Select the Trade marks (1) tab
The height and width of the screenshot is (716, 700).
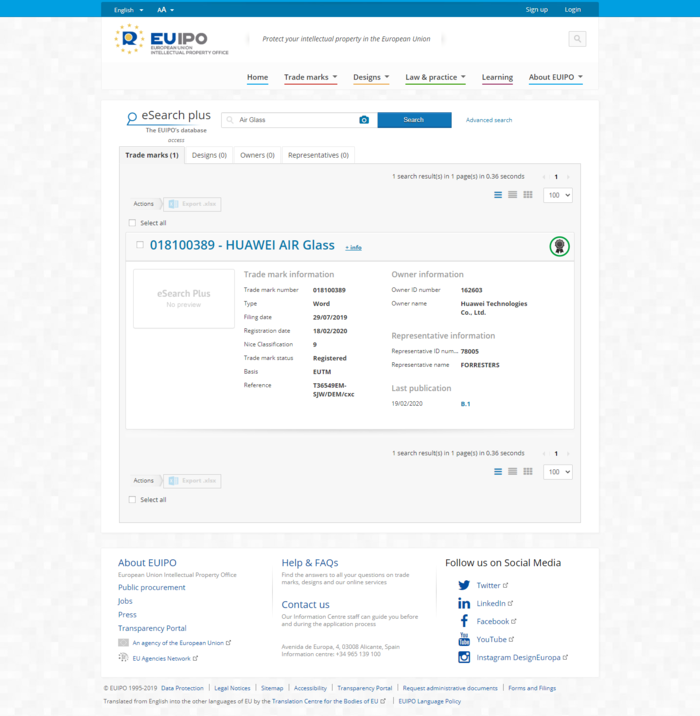coord(152,155)
